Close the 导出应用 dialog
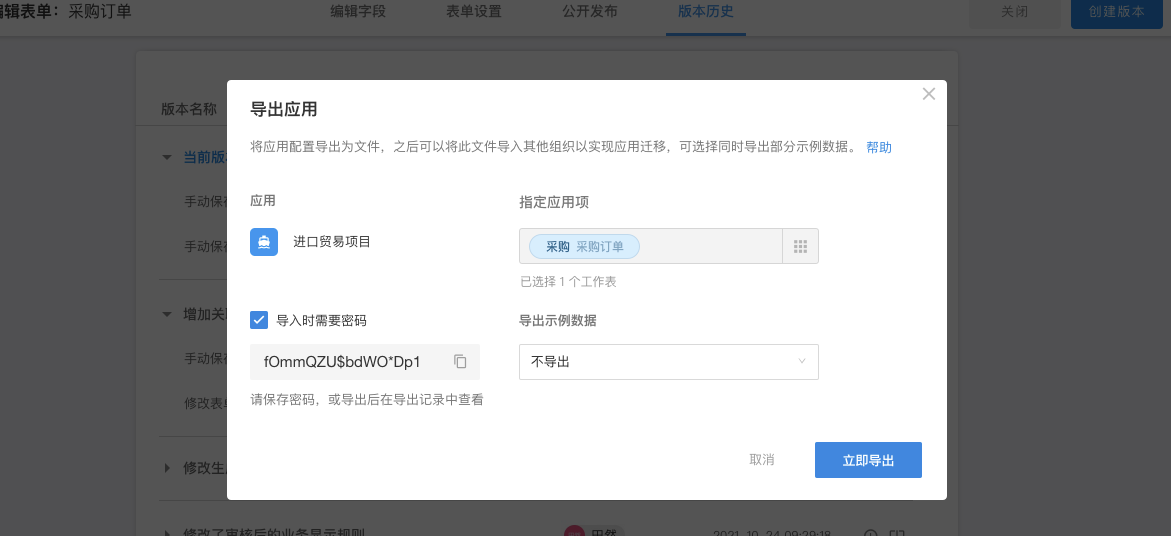 (x=929, y=94)
